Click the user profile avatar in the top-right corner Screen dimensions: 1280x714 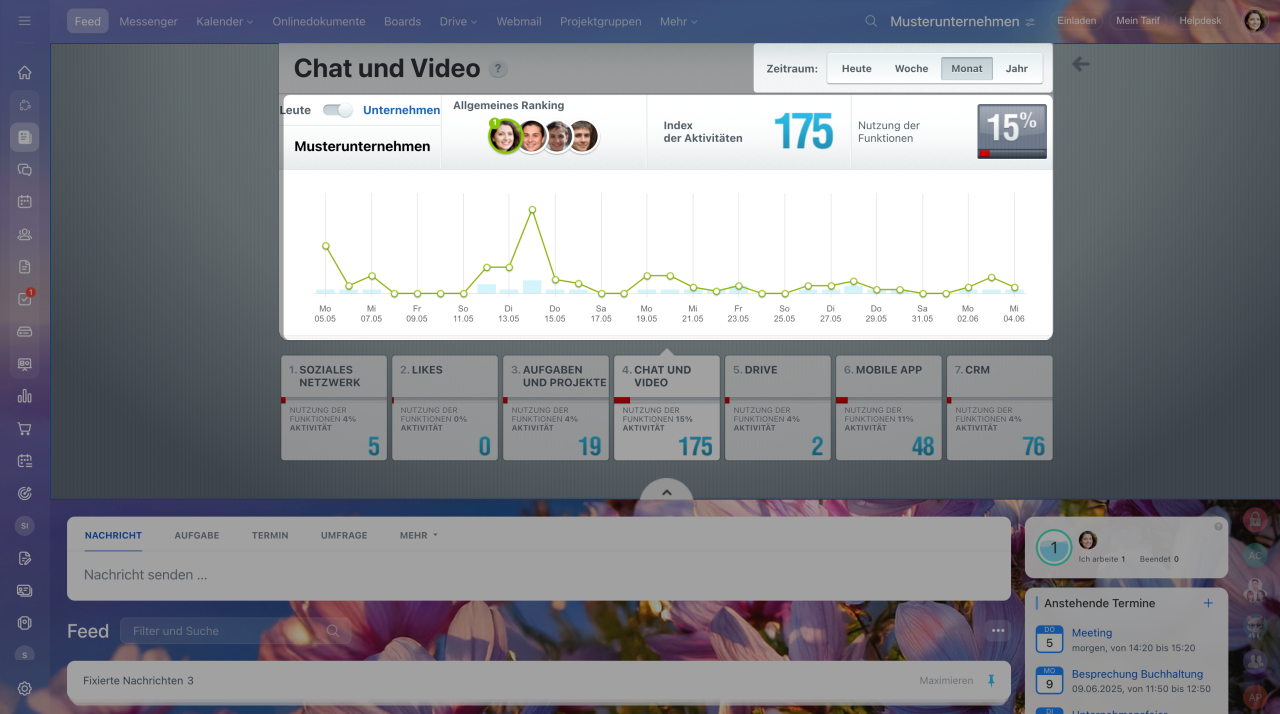point(1255,21)
